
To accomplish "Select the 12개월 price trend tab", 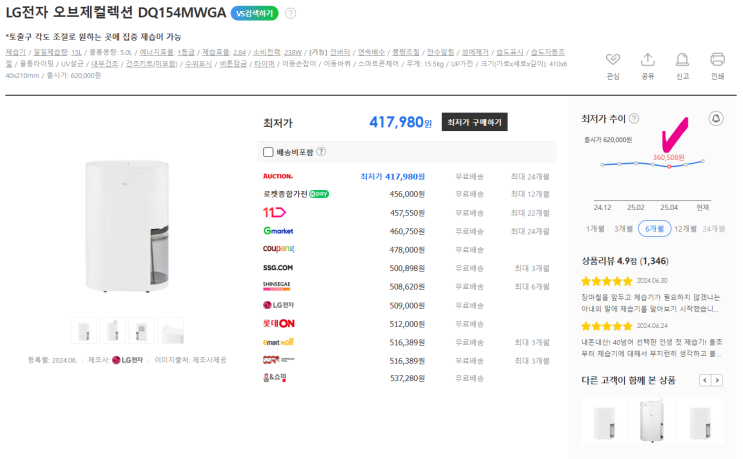I will coord(685,229).
